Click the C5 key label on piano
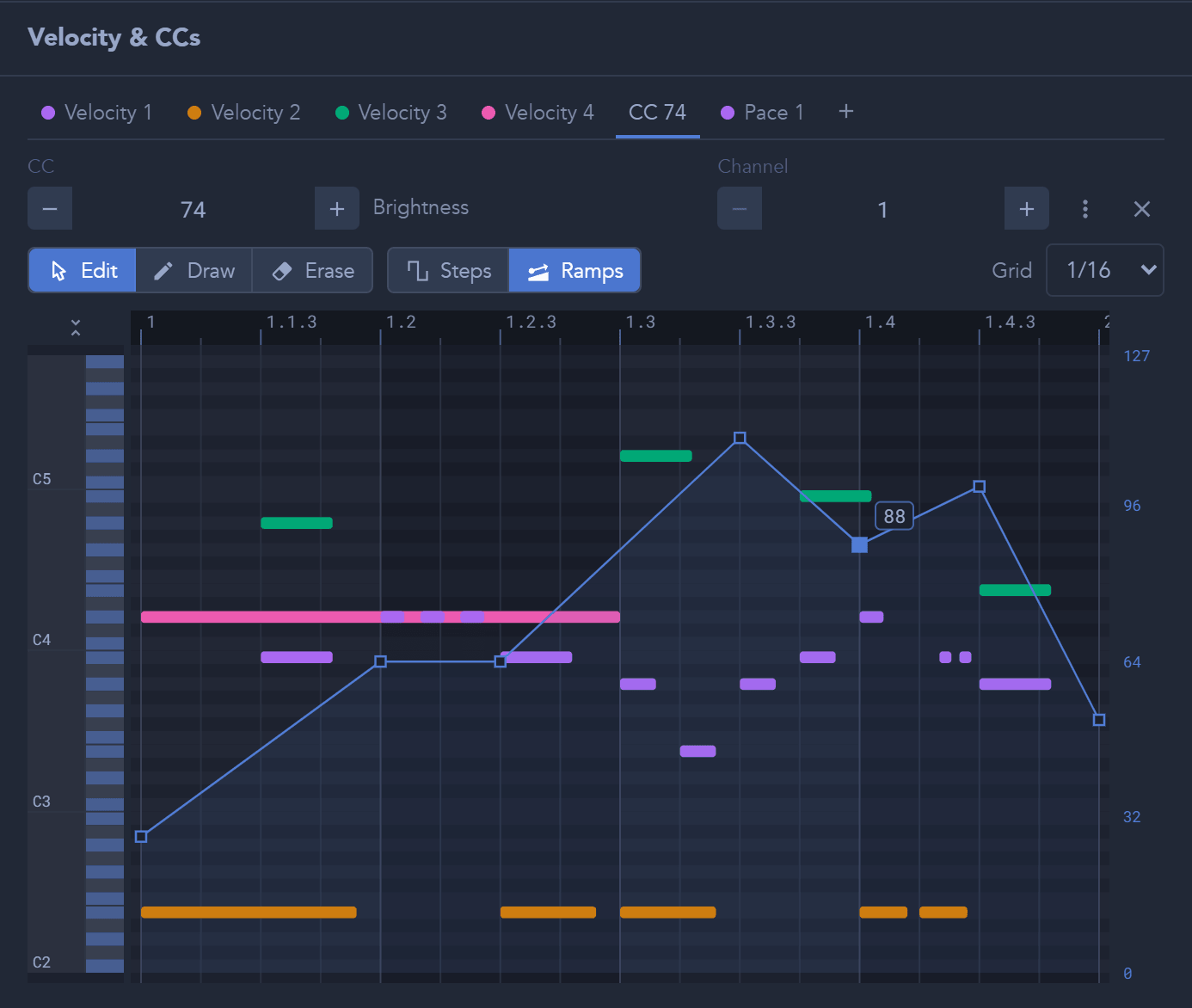This screenshot has width=1192, height=1008. click(41, 479)
